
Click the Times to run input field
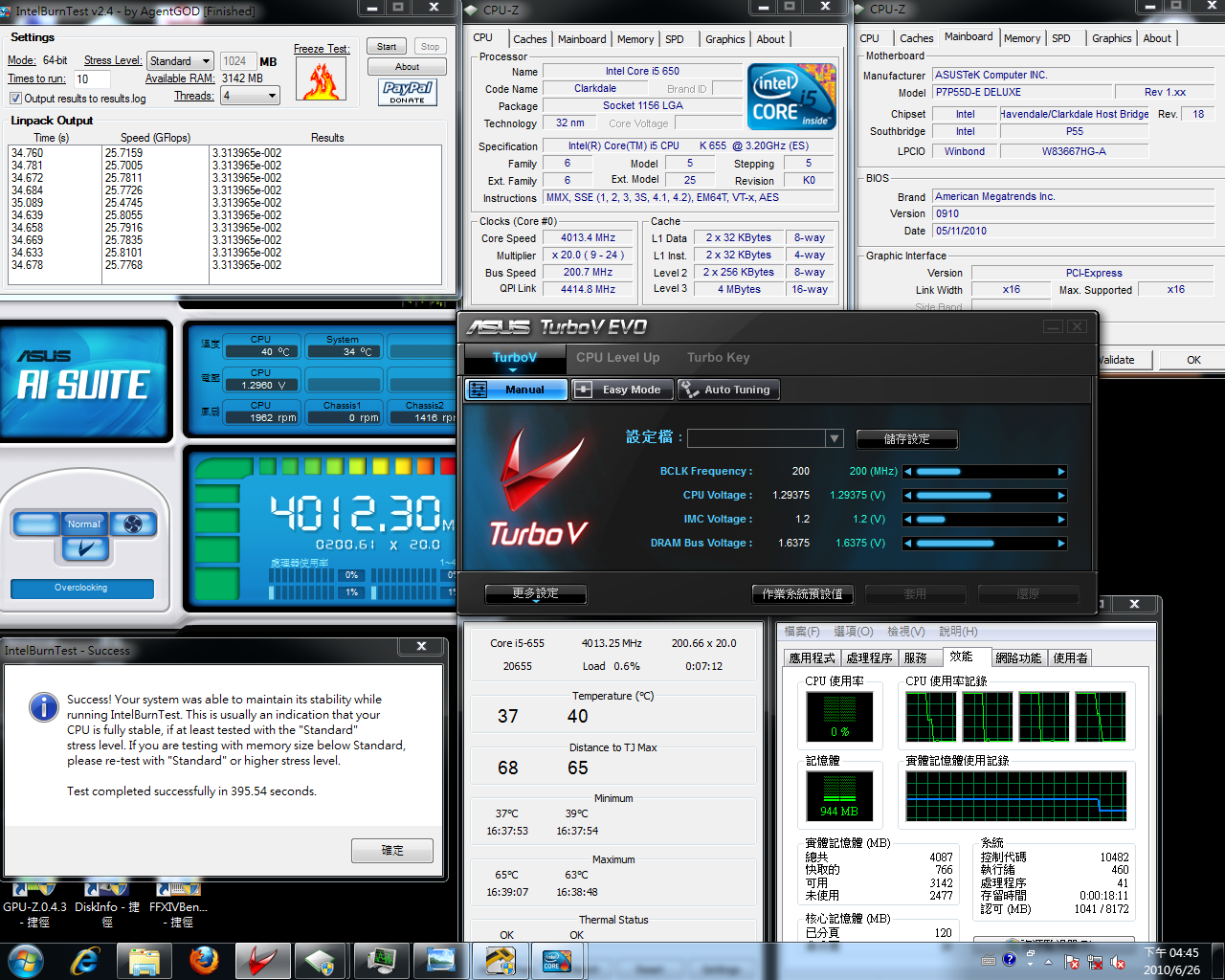(92, 79)
